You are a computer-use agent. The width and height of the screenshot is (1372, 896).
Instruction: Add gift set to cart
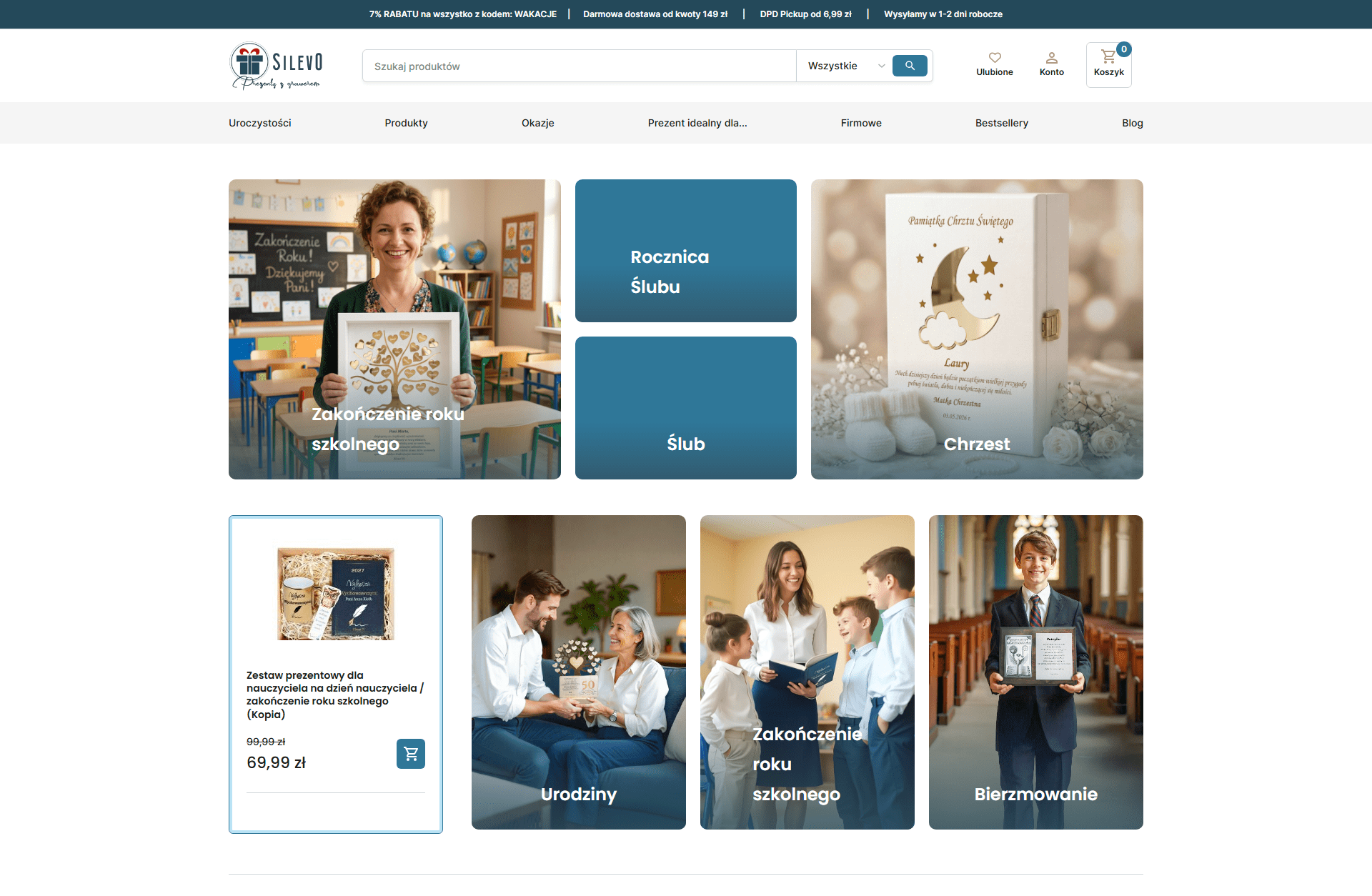tap(411, 754)
